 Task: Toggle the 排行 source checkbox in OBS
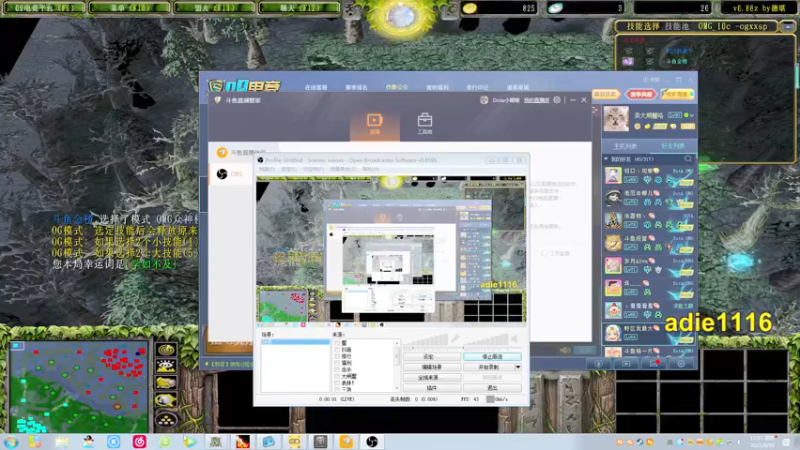click(x=337, y=356)
